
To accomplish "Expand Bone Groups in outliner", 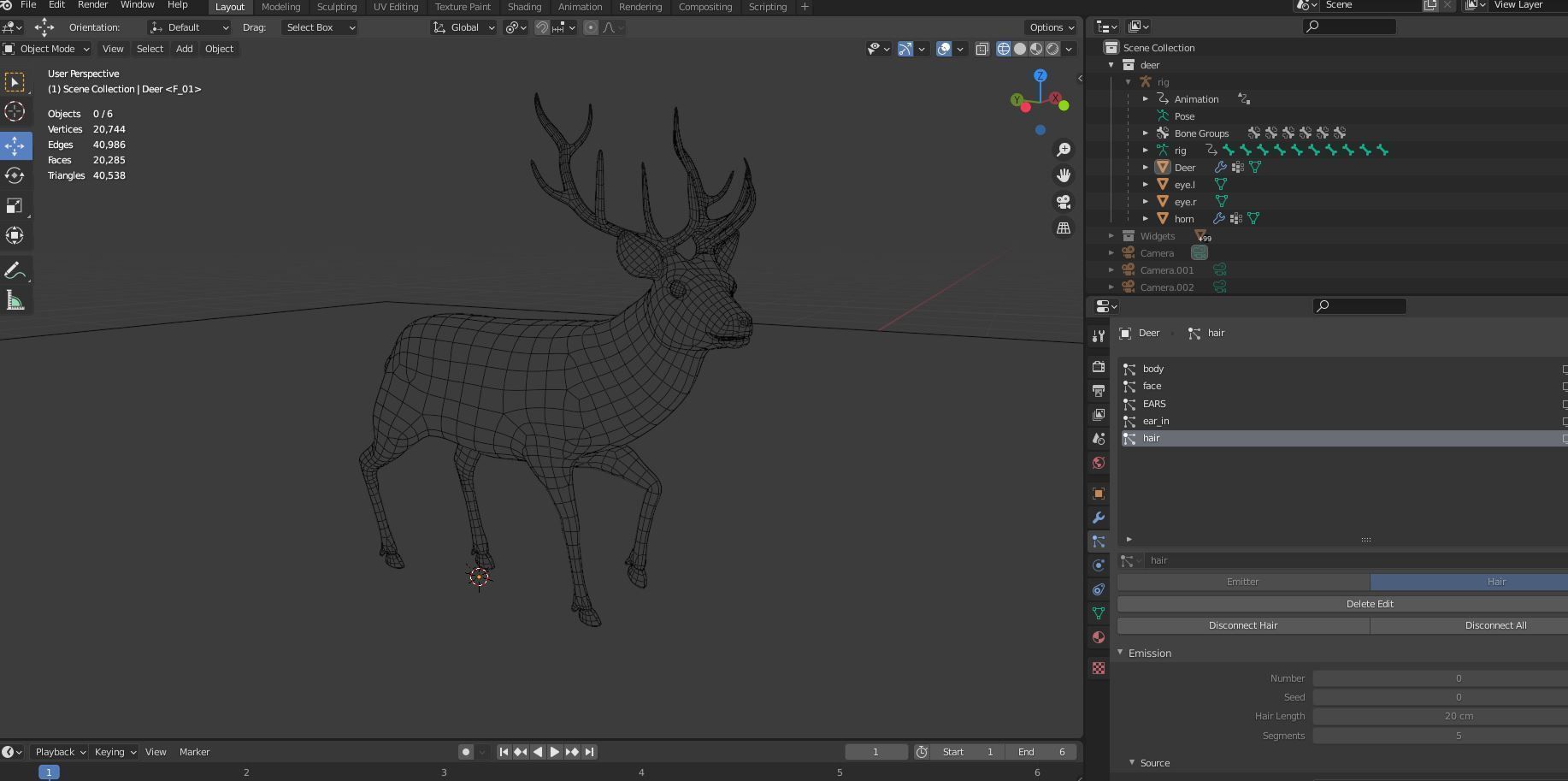I will (1146, 133).
